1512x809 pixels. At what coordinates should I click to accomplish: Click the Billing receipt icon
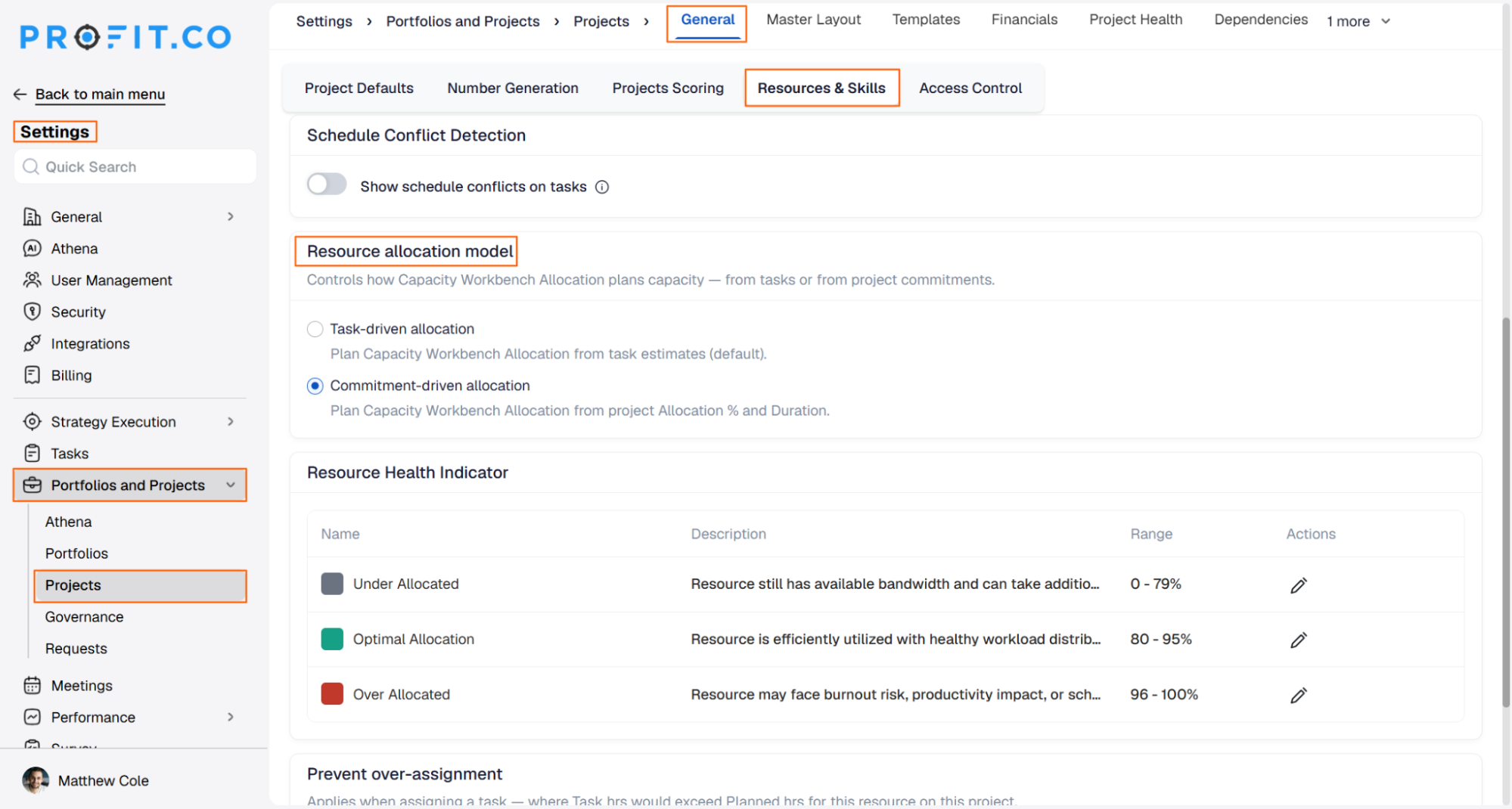pyautogui.click(x=32, y=376)
